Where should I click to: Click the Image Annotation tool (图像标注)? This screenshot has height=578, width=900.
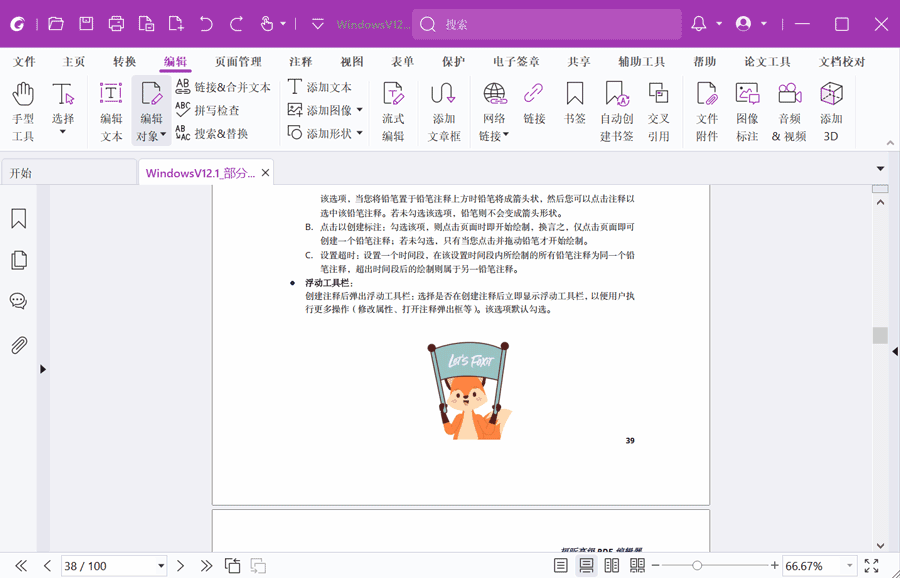[x=747, y=111]
